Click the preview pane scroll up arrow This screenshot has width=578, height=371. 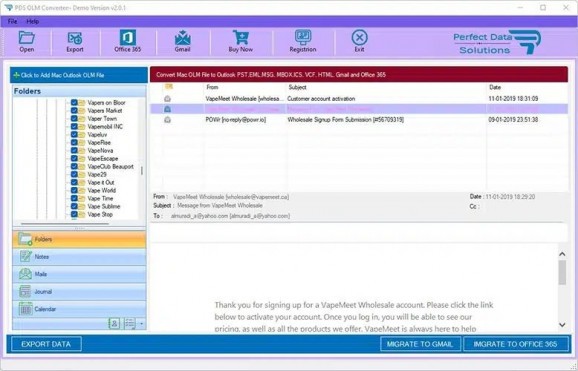coord(562,254)
